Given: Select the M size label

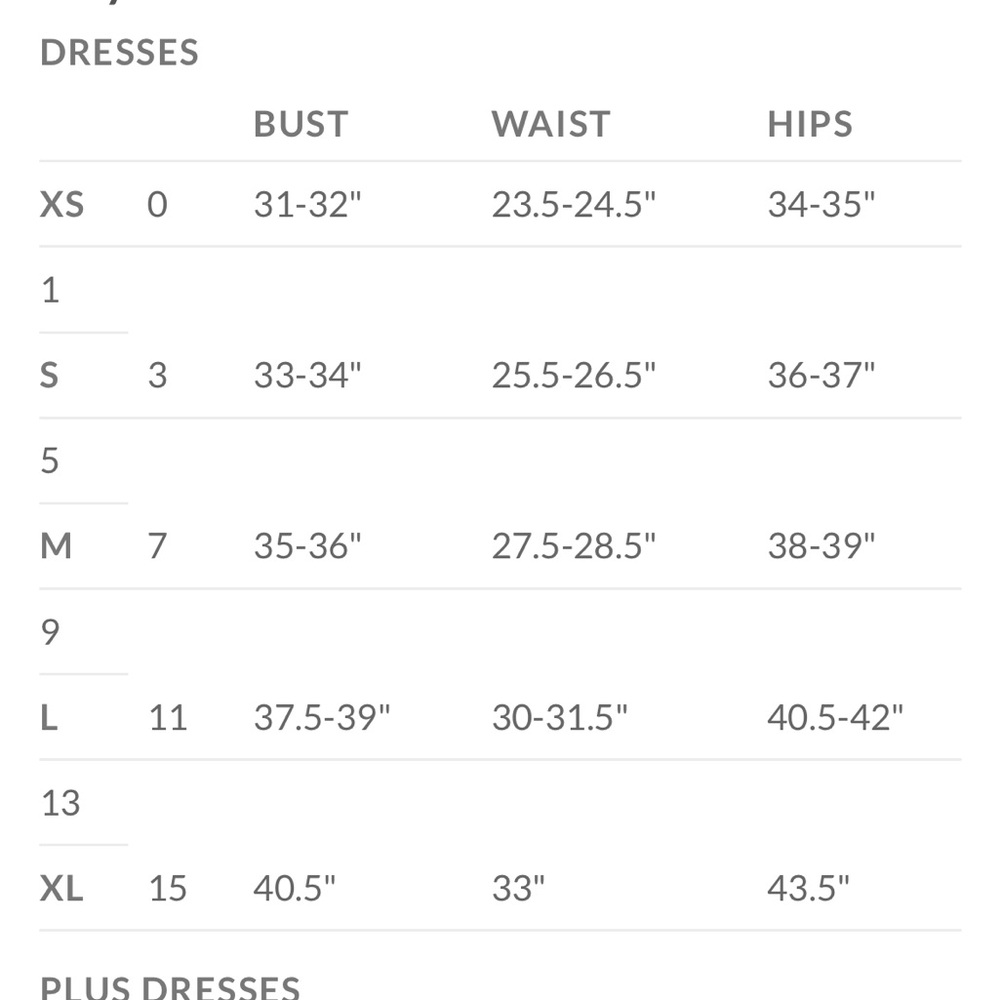Looking at the screenshot, I should click(x=56, y=546).
